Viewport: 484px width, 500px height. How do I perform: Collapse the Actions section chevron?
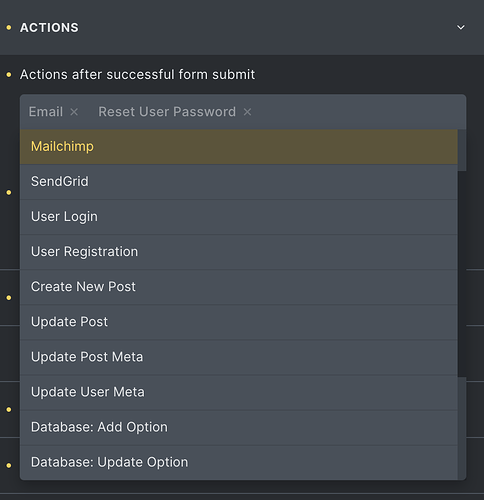[461, 27]
